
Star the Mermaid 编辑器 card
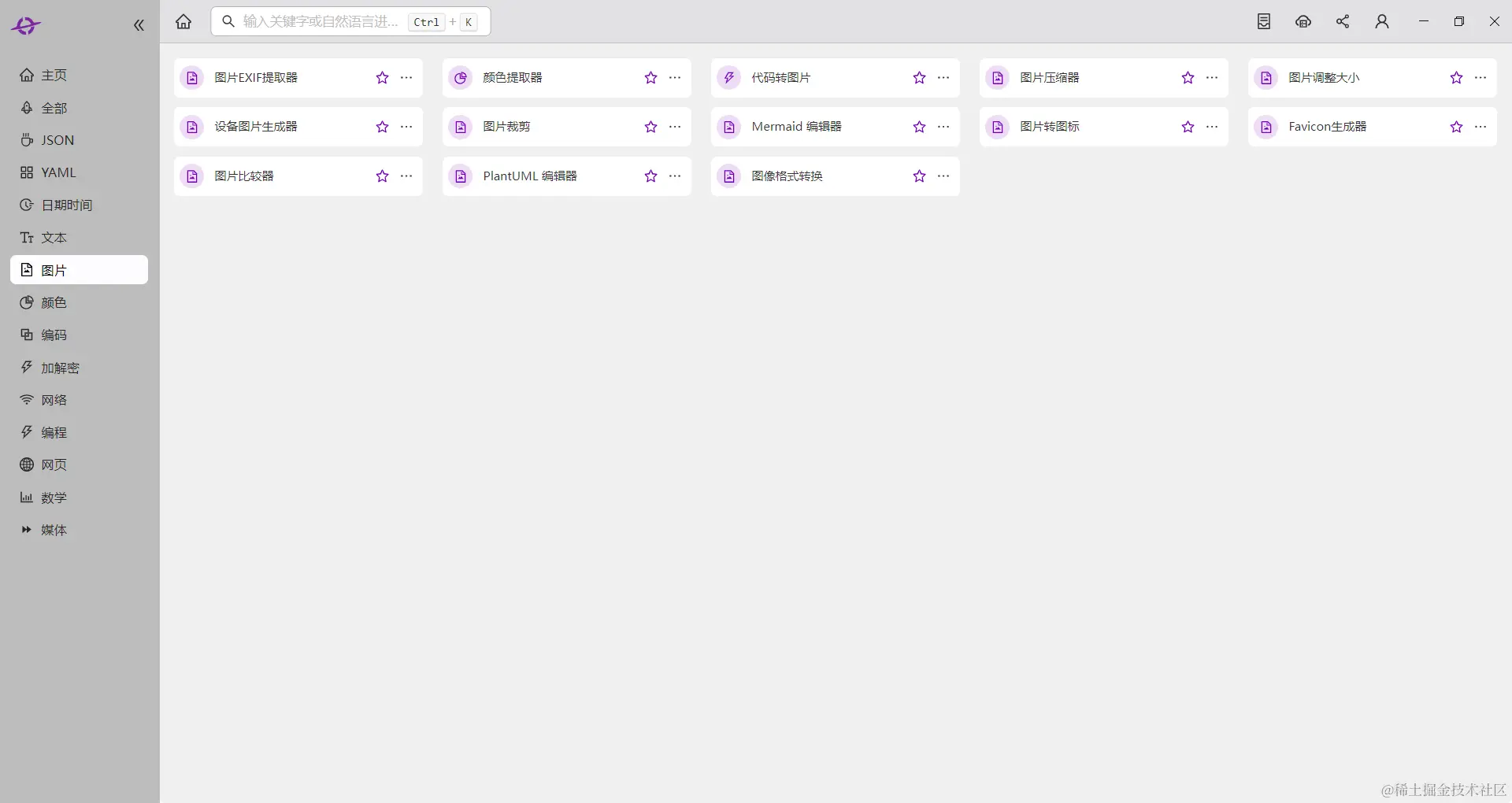pyautogui.click(x=918, y=126)
